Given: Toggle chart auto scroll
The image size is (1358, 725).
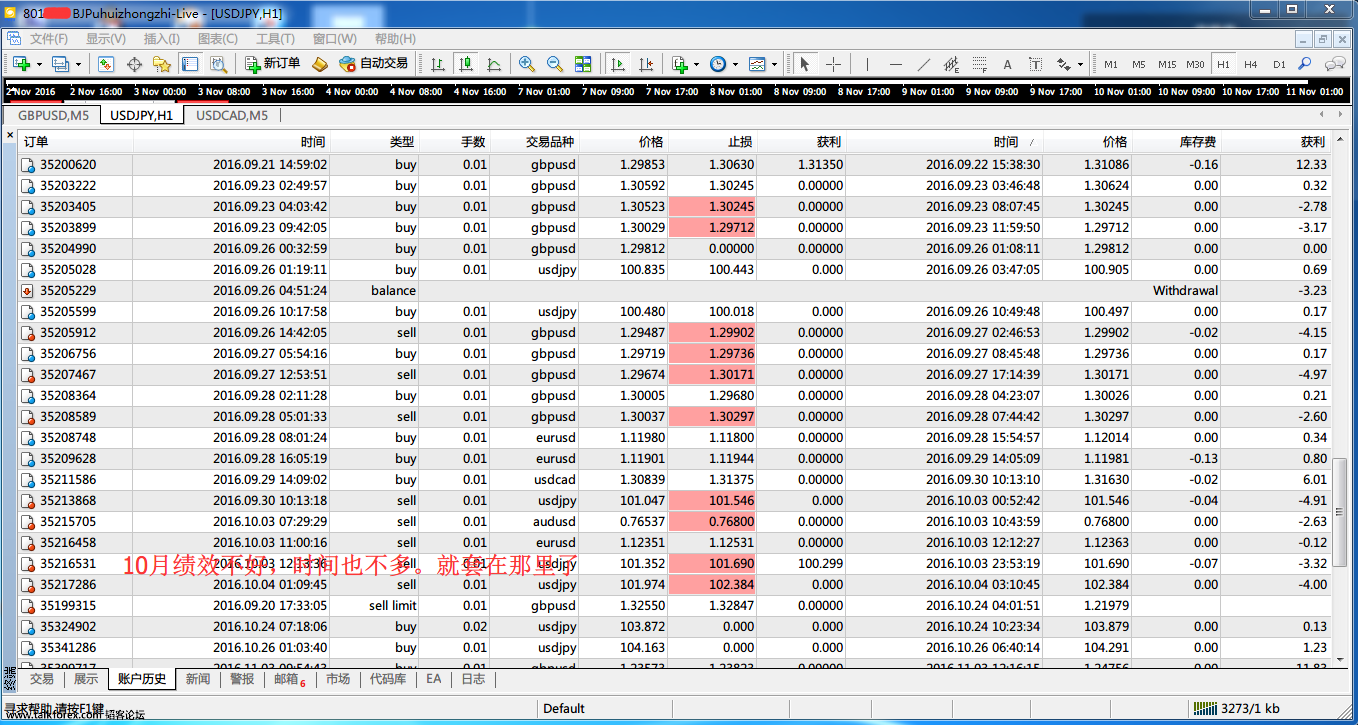Looking at the screenshot, I should (x=618, y=64).
